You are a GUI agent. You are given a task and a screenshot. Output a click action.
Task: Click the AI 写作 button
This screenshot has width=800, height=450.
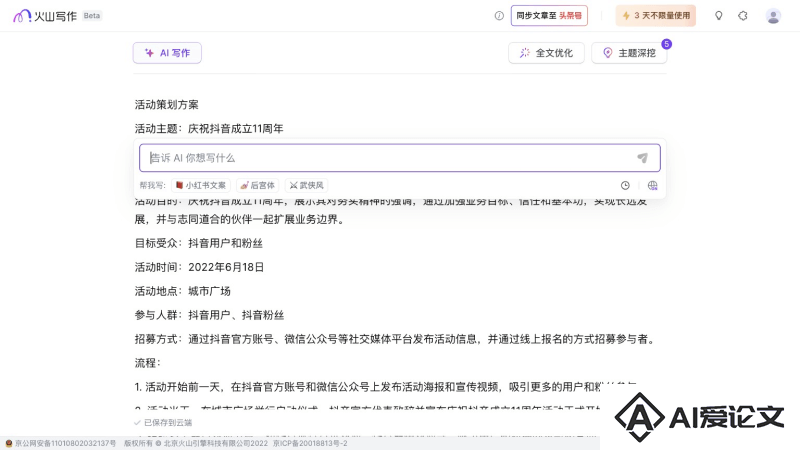pos(167,53)
